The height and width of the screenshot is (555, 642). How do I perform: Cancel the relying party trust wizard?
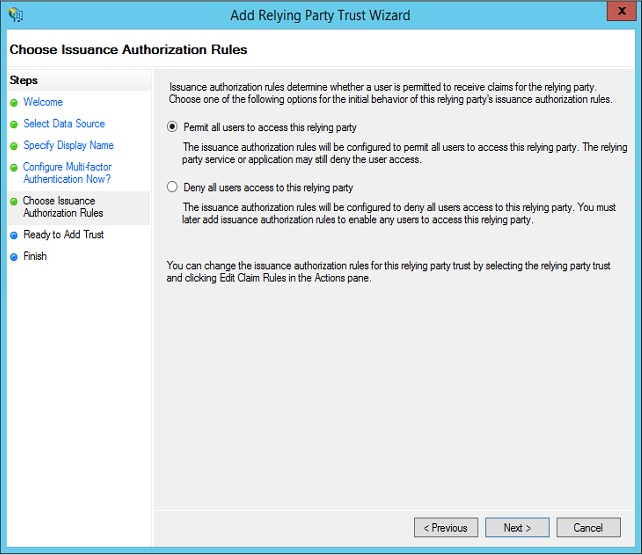pyautogui.click(x=588, y=527)
